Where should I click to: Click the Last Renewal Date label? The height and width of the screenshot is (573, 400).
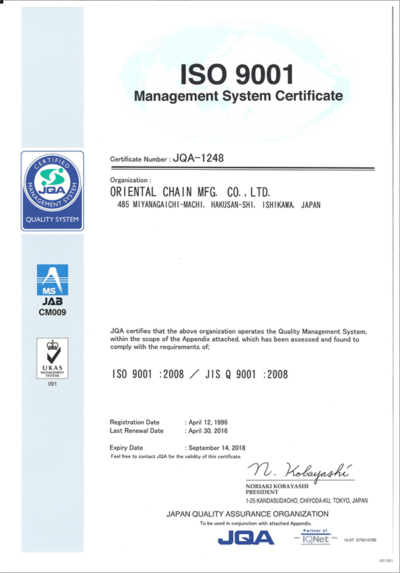click(x=137, y=431)
